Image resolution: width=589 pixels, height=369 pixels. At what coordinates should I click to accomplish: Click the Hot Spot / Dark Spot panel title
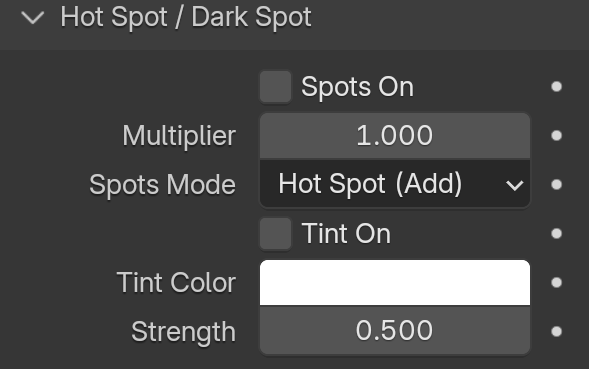(x=186, y=17)
